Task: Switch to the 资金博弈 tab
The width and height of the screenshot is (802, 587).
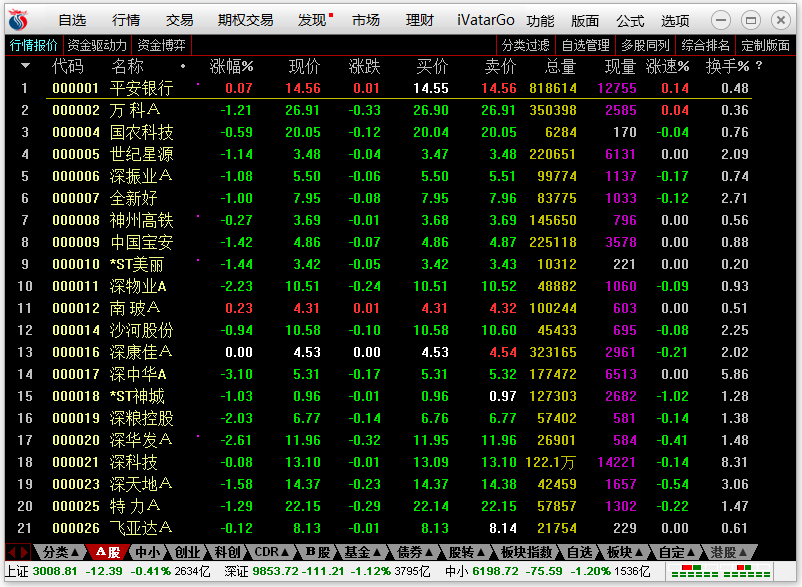Action: pos(161,45)
